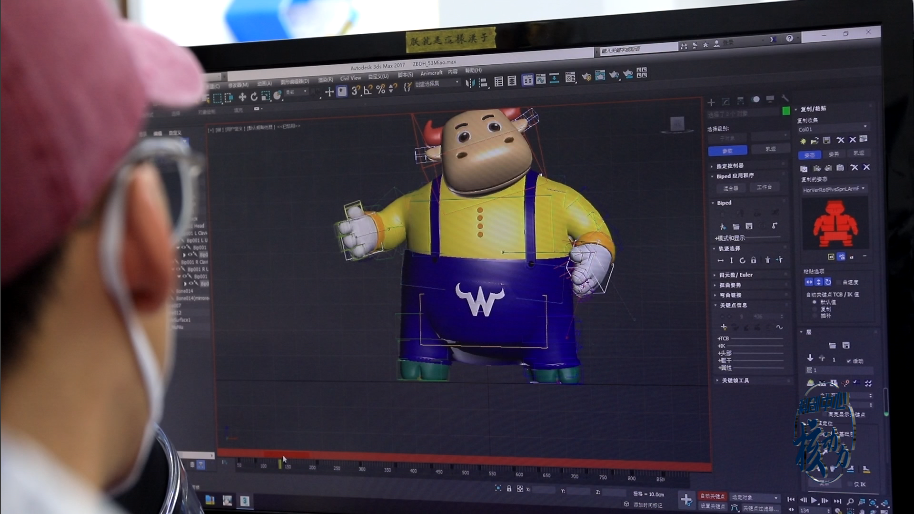Switch to the Display command panel tab

point(770,99)
